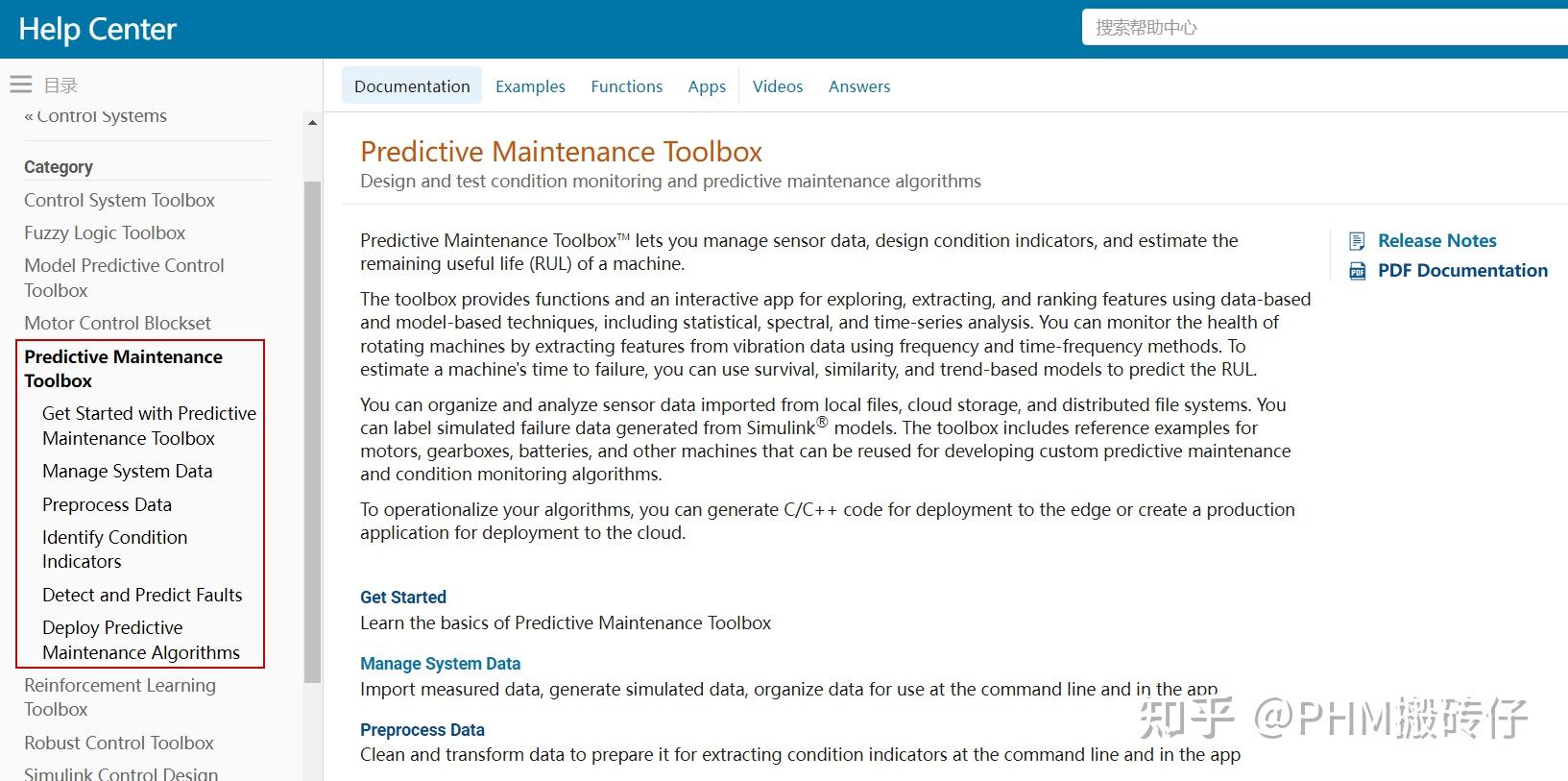Viewport: 1568px width, 781px height.
Task: Open the Release Notes document icon
Action: tap(1357, 241)
